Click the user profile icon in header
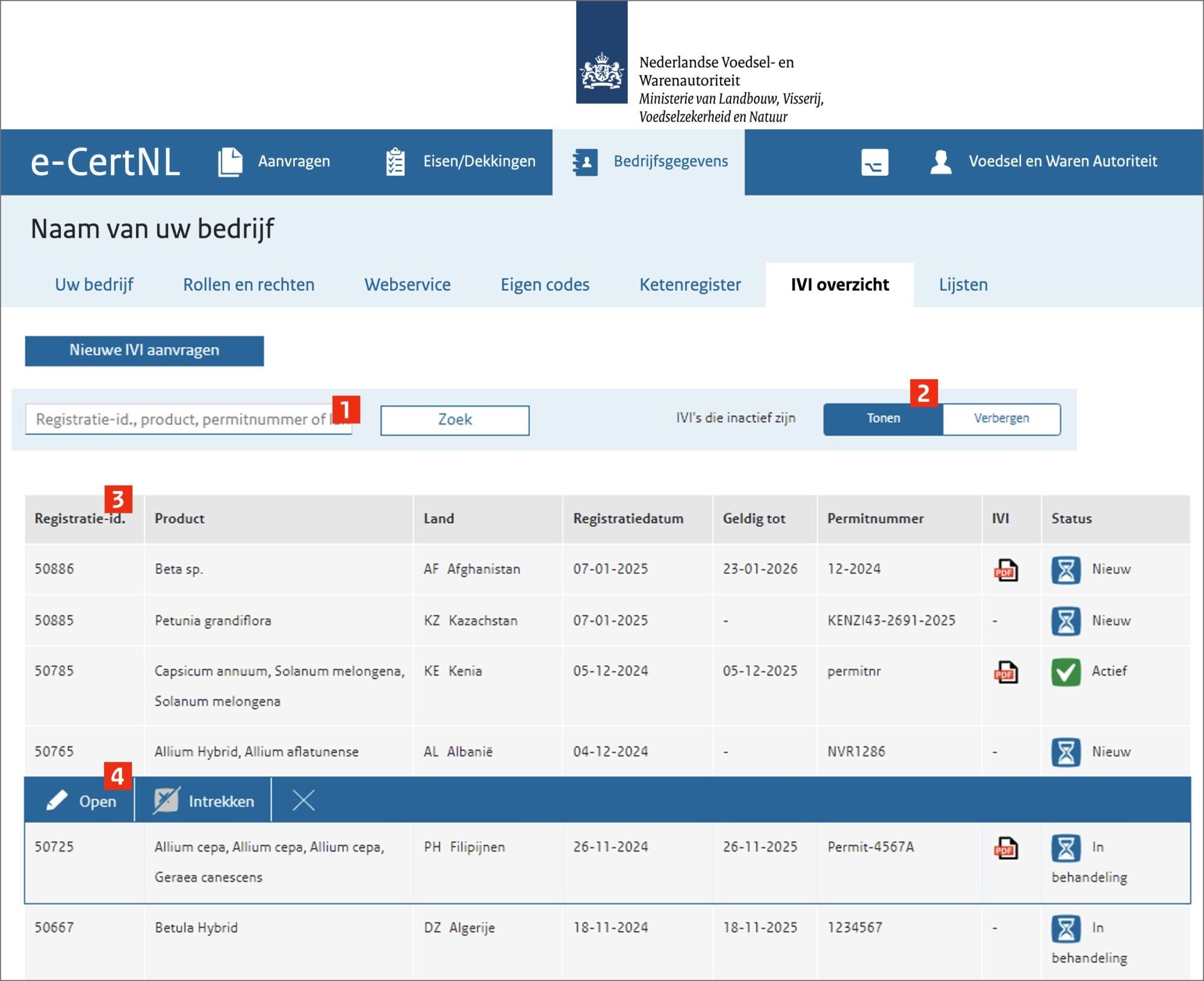Screen dimensions: 1204x981 click(x=941, y=162)
